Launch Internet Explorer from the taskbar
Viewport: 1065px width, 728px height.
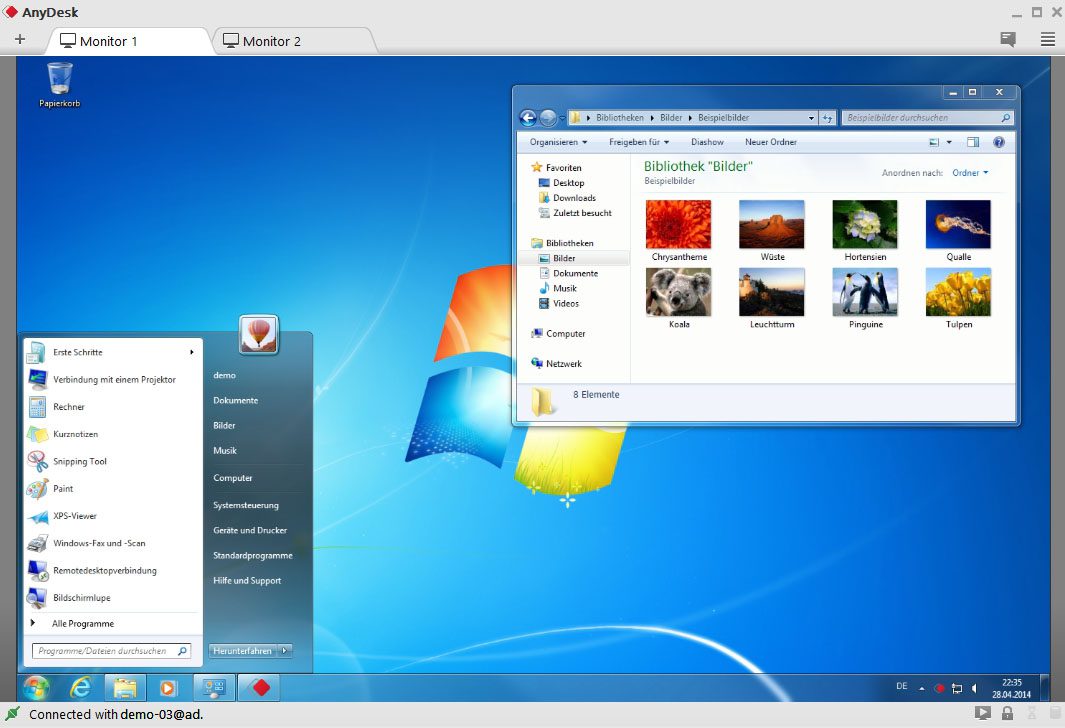click(81, 687)
